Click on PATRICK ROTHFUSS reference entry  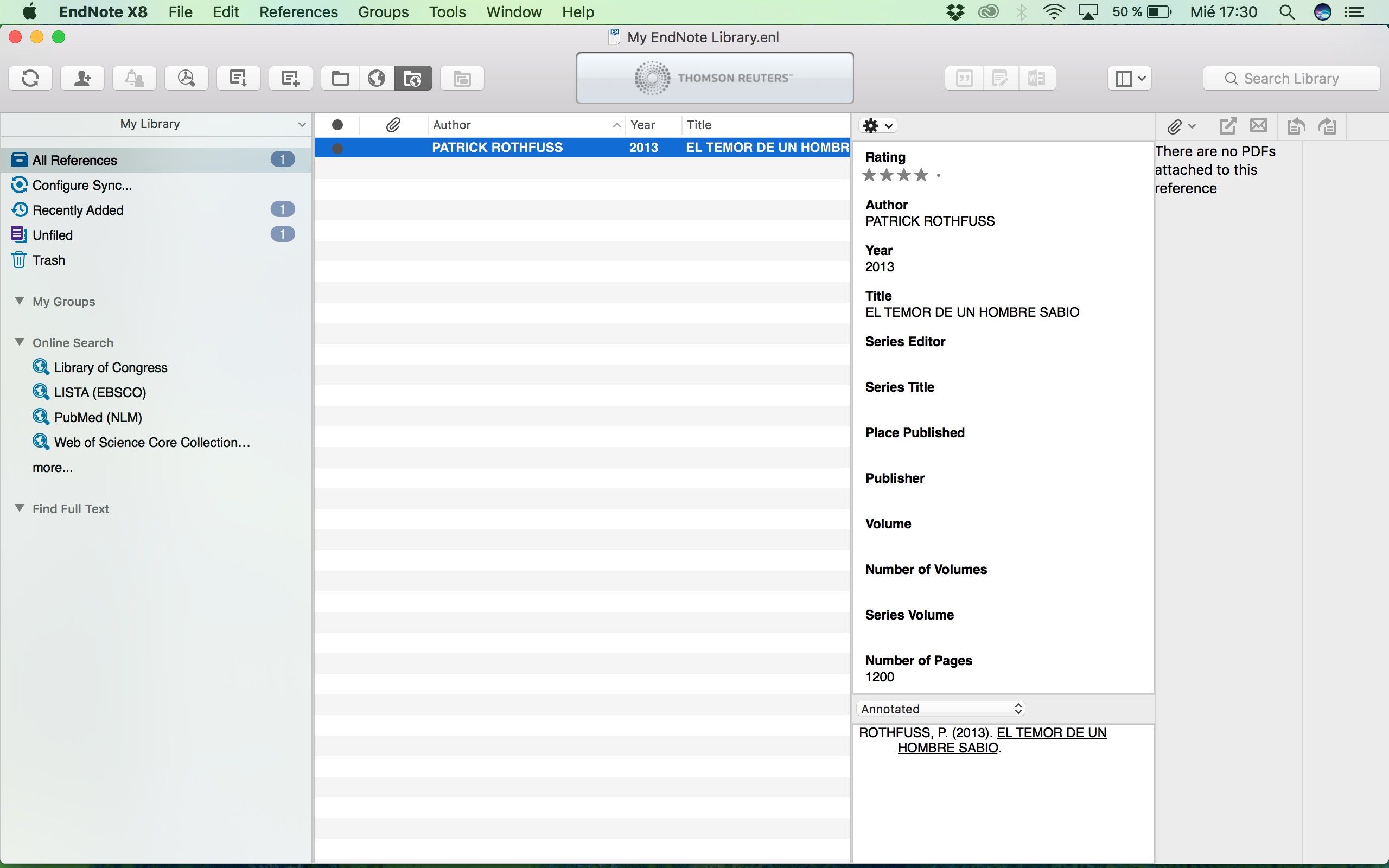[587, 148]
